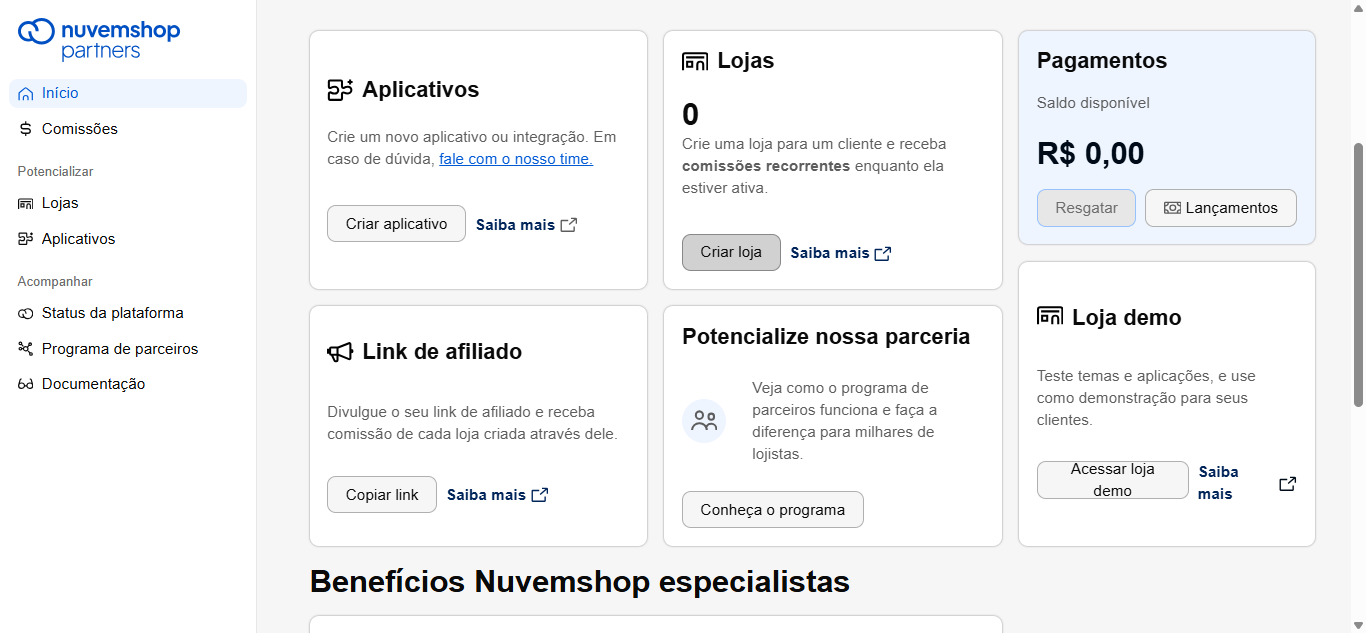Select Aplicativos in the sidebar

click(78, 239)
